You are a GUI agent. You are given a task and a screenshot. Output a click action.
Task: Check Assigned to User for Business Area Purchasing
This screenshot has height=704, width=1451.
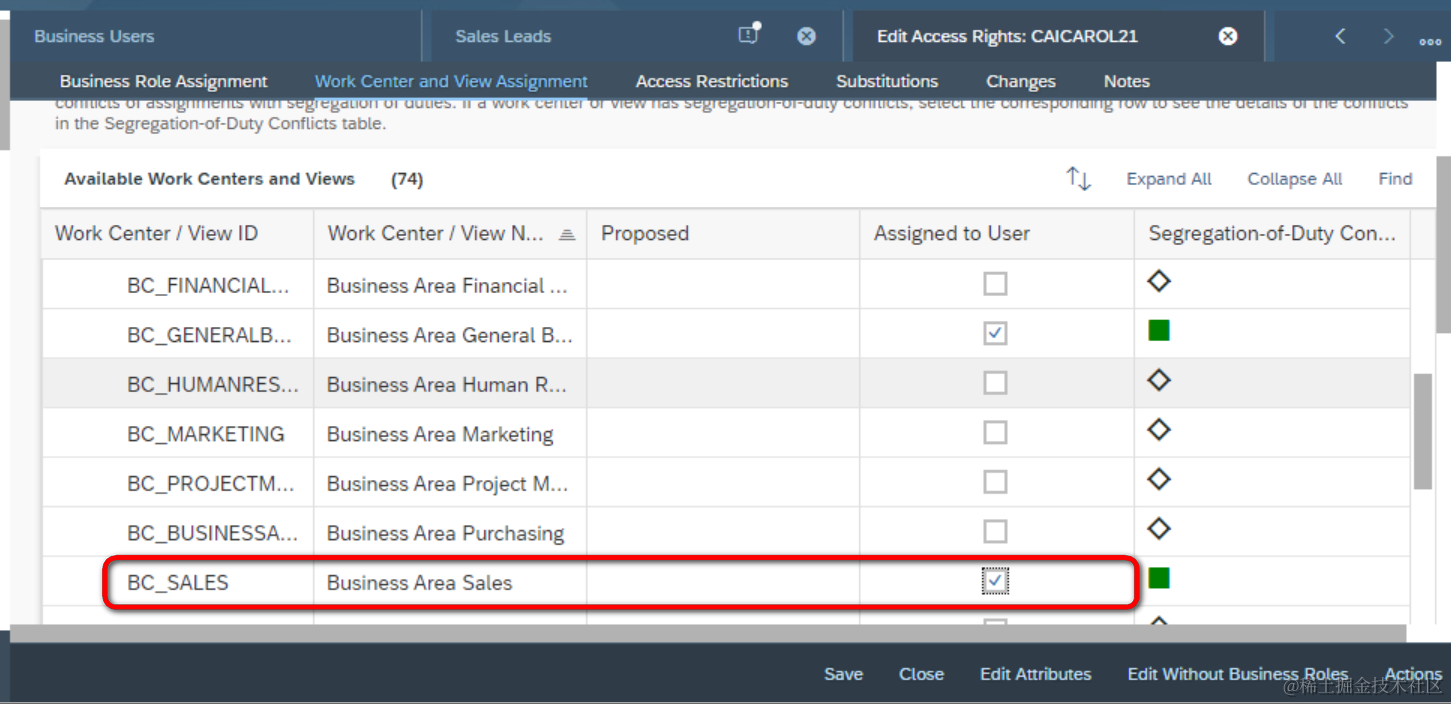(x=995, y=531)
